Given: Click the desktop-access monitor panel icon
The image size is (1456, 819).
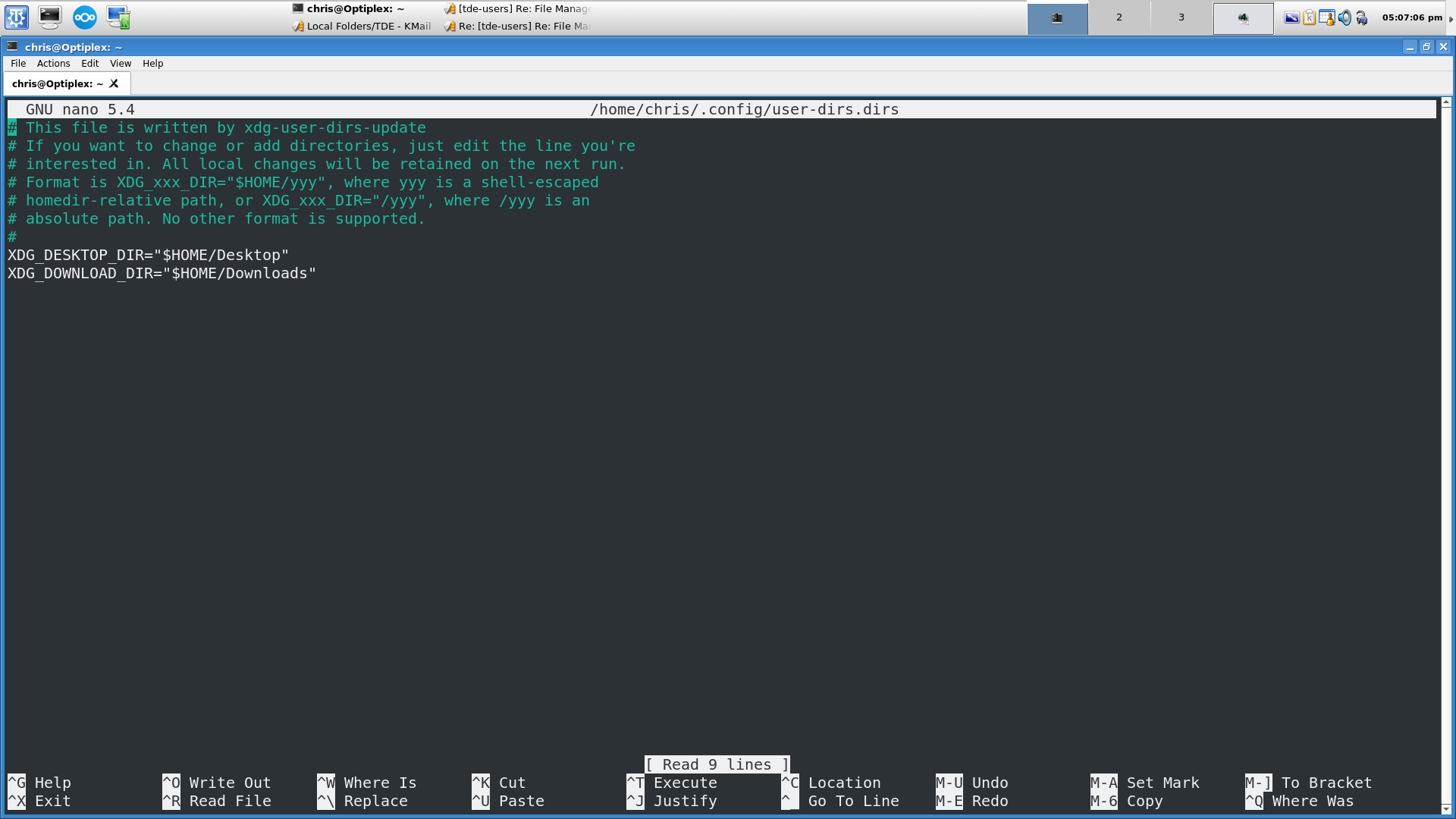Looking at the screenshot, I should [118, 17].
